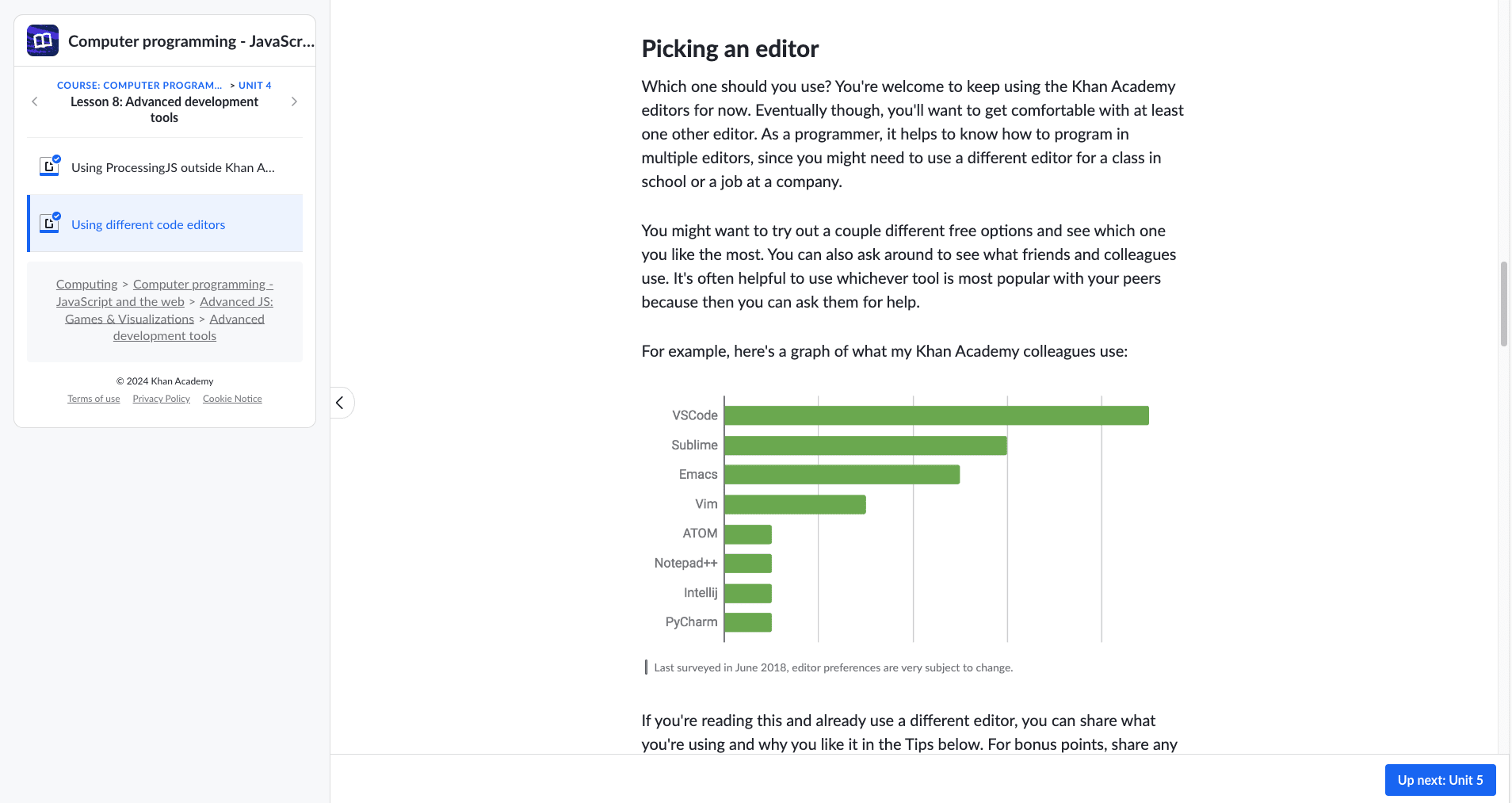Open the Using ProcessingJS outside Khan Academy article
Screen dimensions: 1512x803
click(173, 167)
